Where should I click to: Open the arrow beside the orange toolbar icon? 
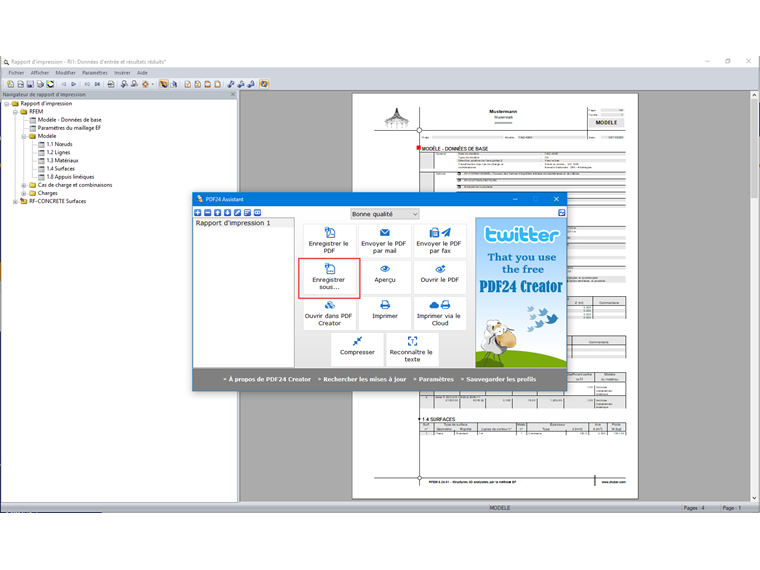[x=153, y=84]
